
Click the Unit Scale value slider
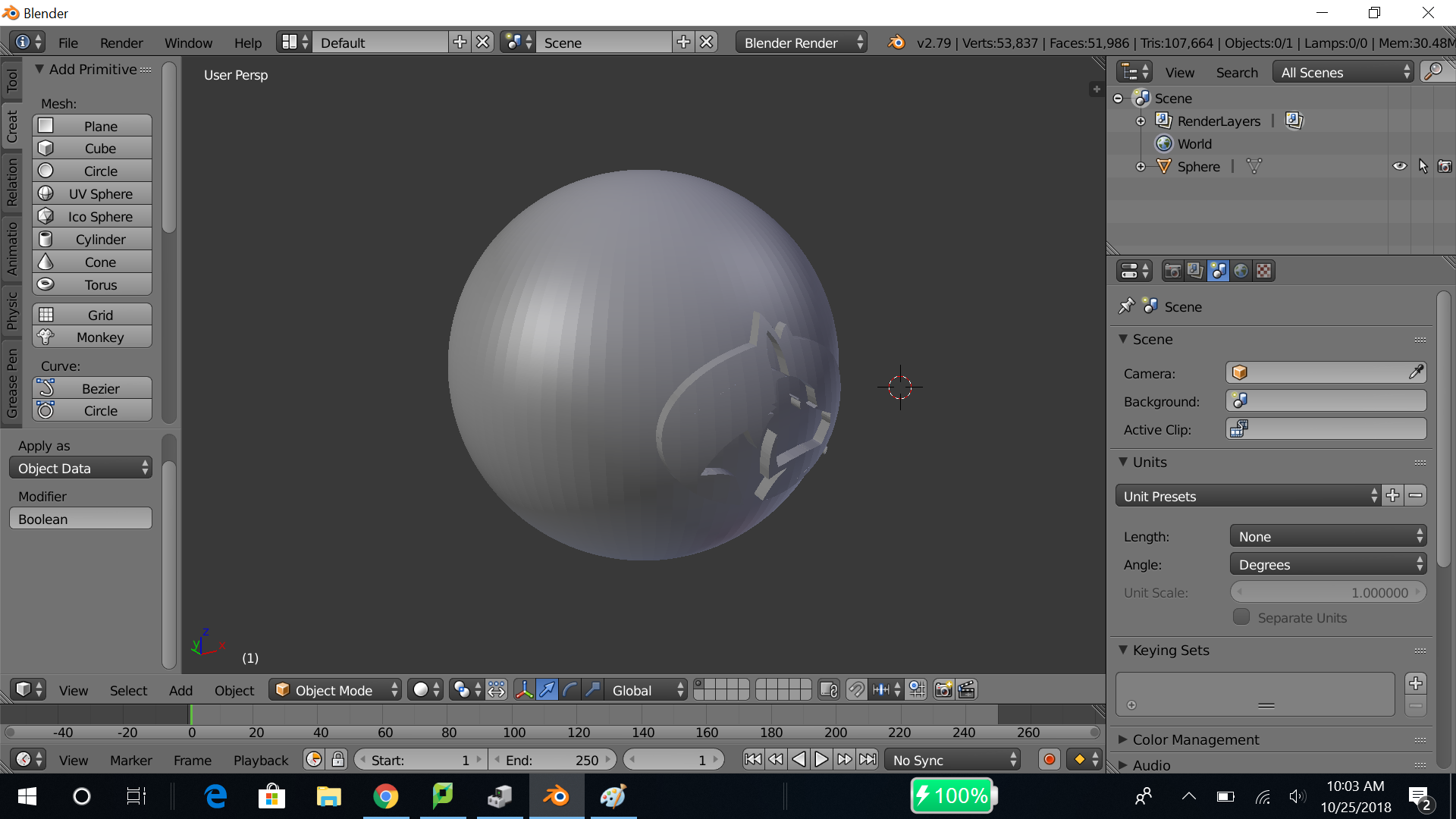1327,592
